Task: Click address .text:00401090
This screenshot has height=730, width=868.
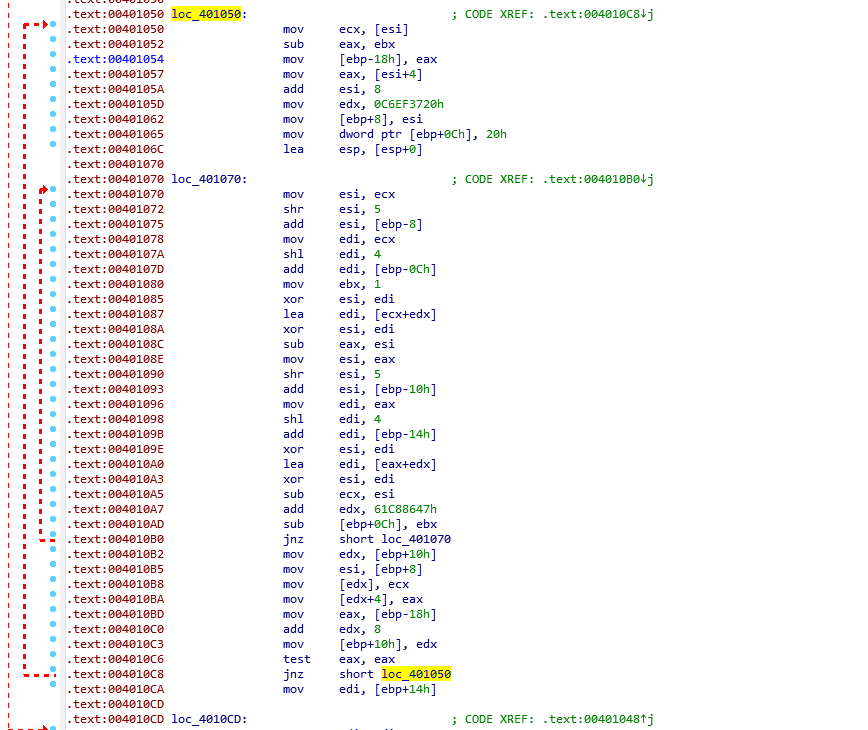Action: [x=115, y=374]
